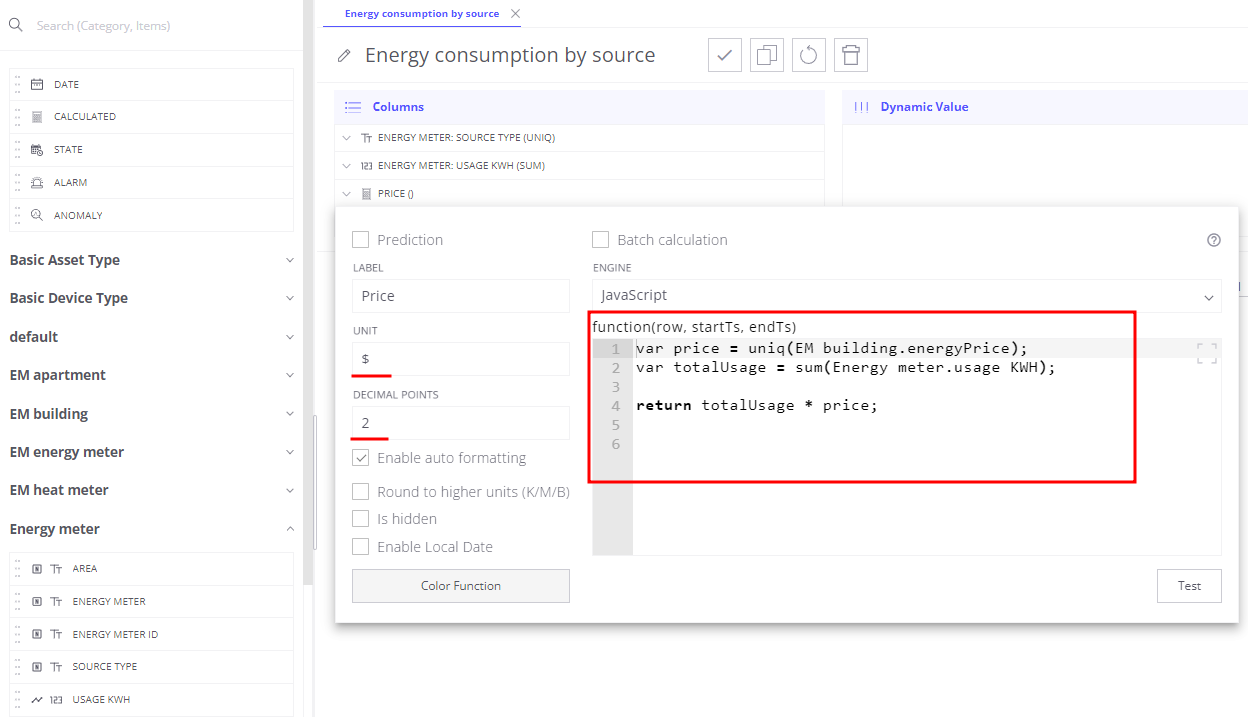Click the Decimal Points input field
This screenshot has width=1248, height=717.
[x=460, y=423]
